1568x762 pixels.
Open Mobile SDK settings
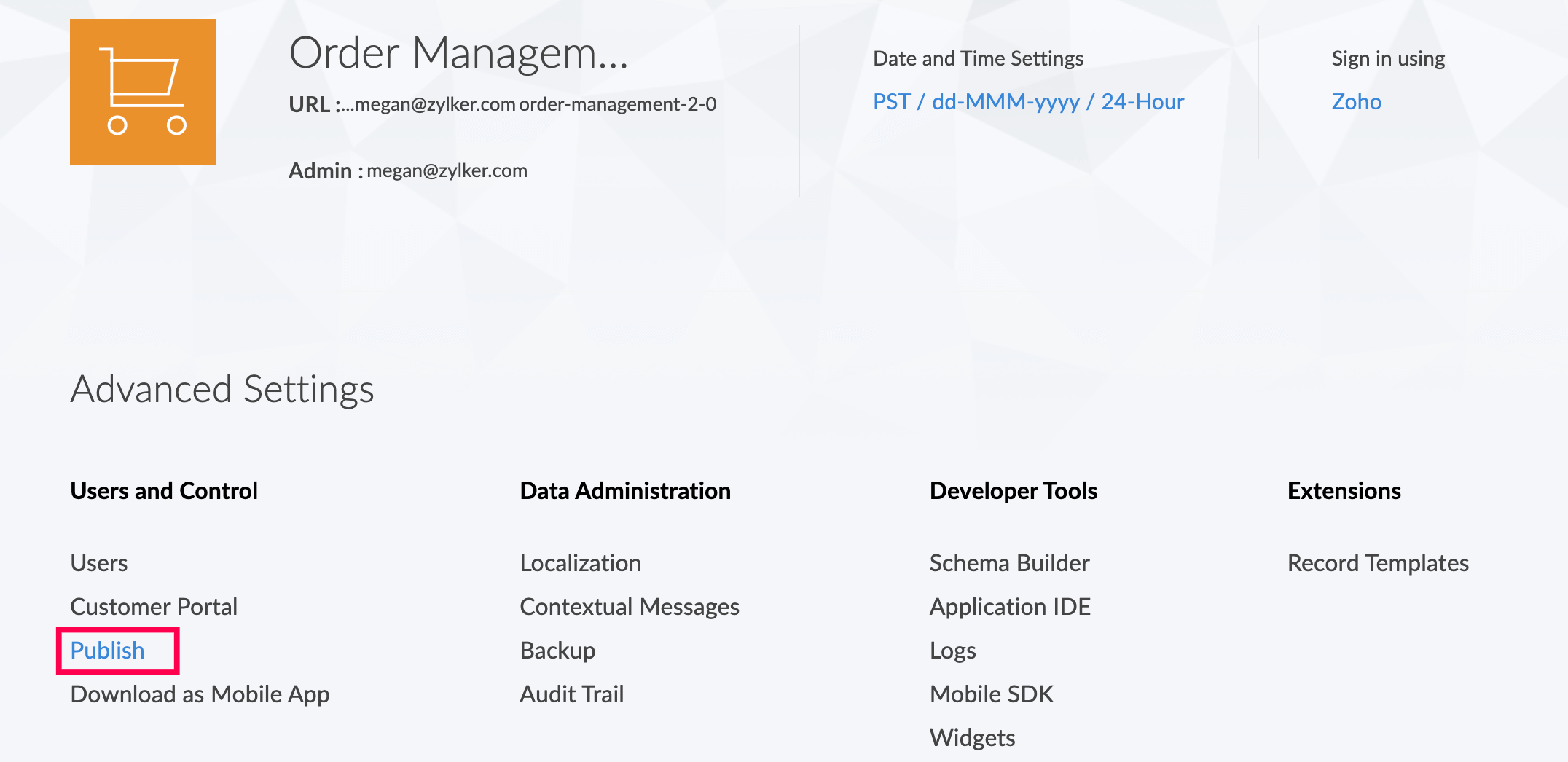[x=992, y=694]
